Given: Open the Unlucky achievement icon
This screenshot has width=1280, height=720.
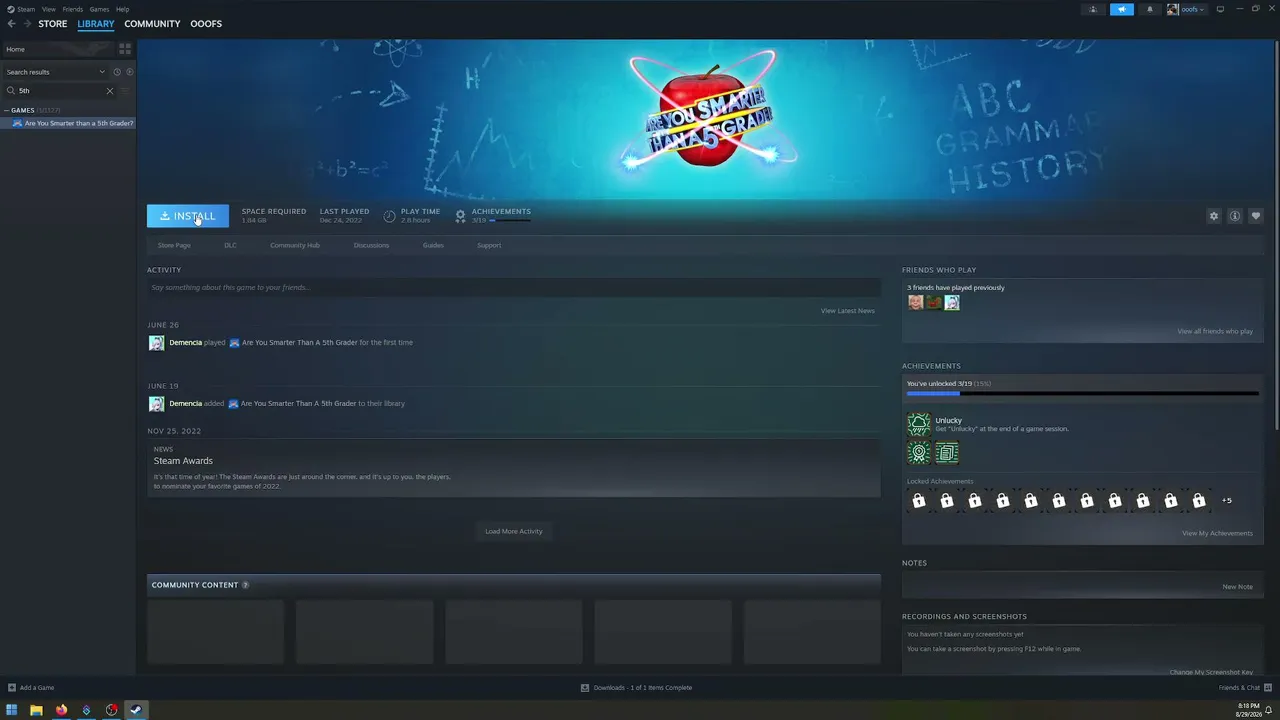Looking at the screenshot, I should tap(918, 425).
